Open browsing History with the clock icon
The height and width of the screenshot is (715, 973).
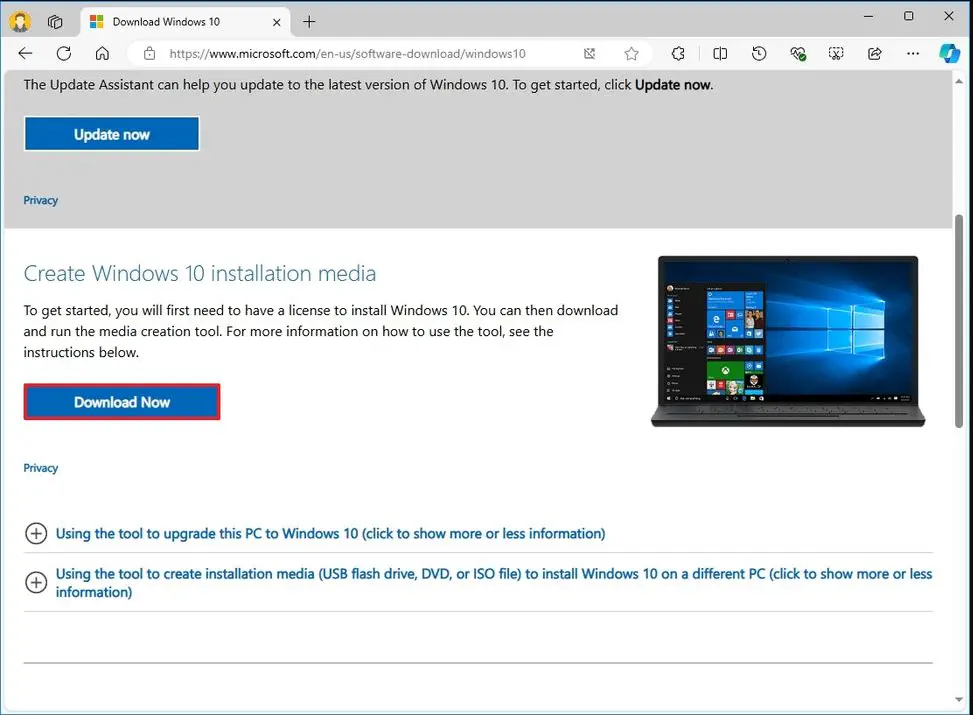pyautogui.click(x=759, y=53)
